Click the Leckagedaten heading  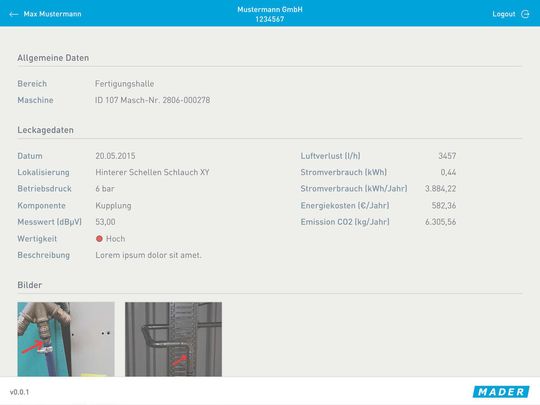(45, 130)
